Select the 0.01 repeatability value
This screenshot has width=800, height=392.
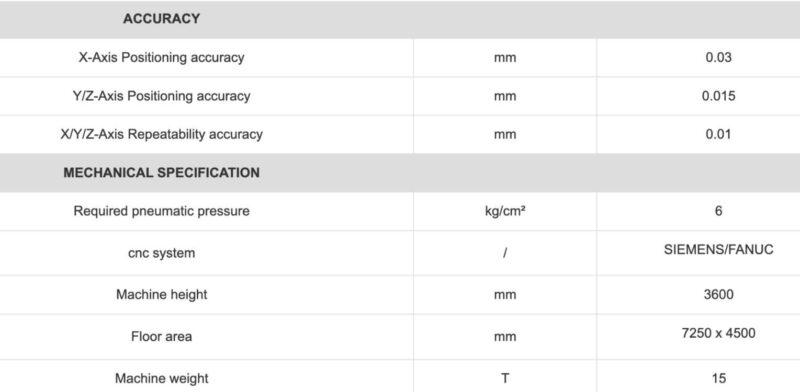tap(718, 134)
